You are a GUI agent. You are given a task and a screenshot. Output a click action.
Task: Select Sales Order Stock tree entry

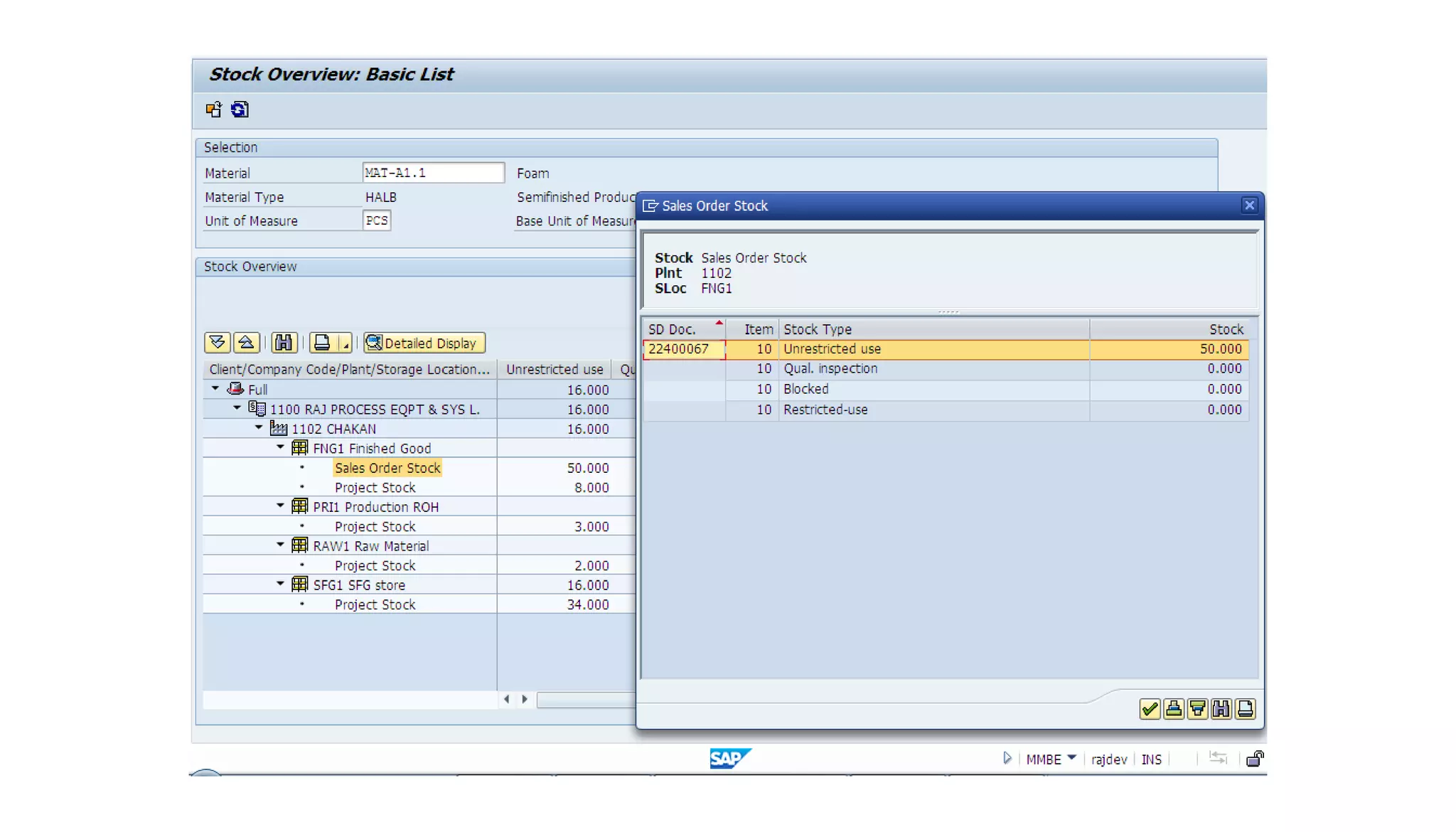tap(387, 468)
